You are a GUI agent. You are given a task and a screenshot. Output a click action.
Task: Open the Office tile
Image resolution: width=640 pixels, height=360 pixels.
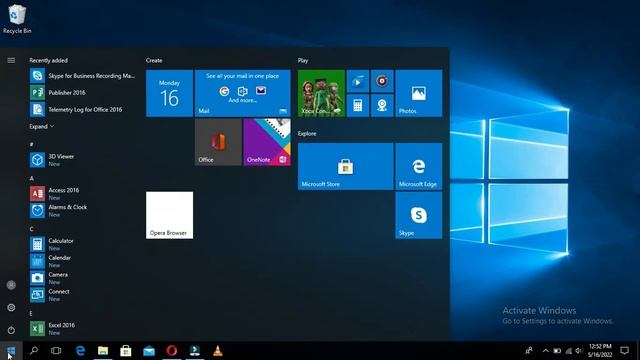pos(218,142)
